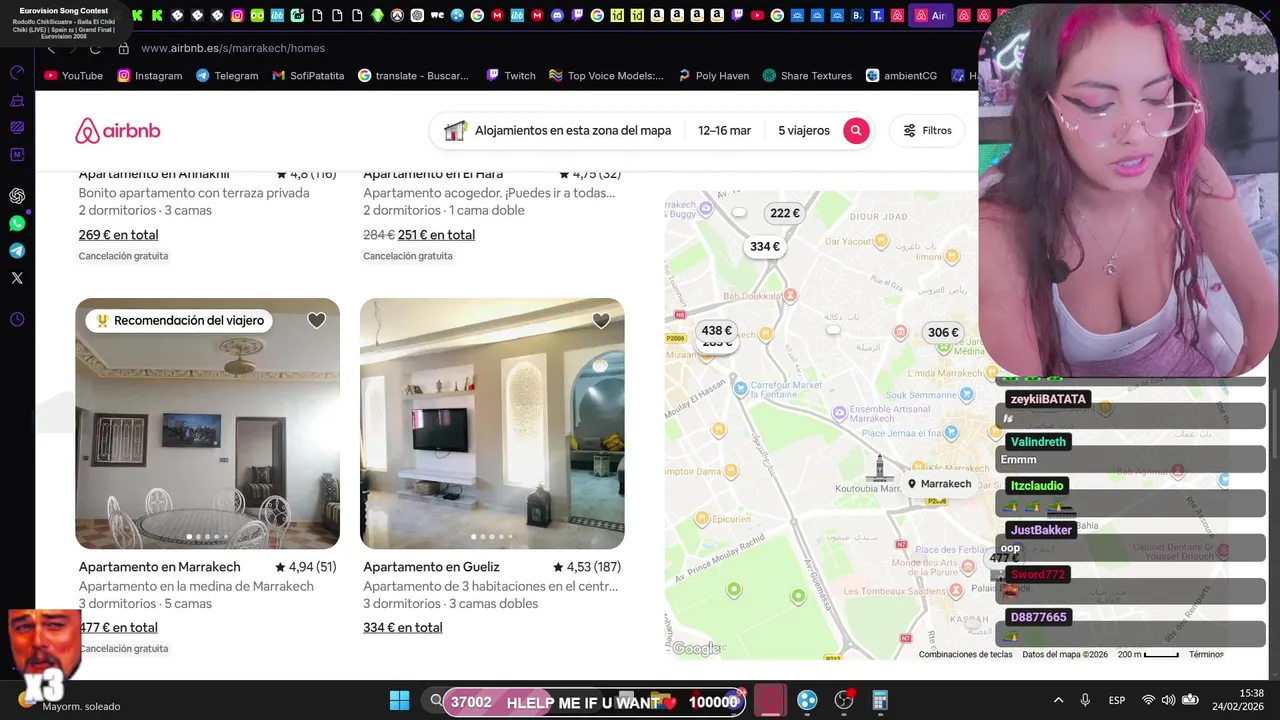Open WhatsApp in the browser sidebar
1280x720 pixels.
coord(17,223)
